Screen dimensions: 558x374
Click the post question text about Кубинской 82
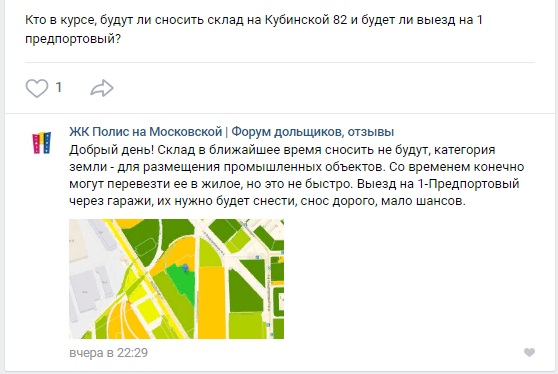[x=254, y=29]
